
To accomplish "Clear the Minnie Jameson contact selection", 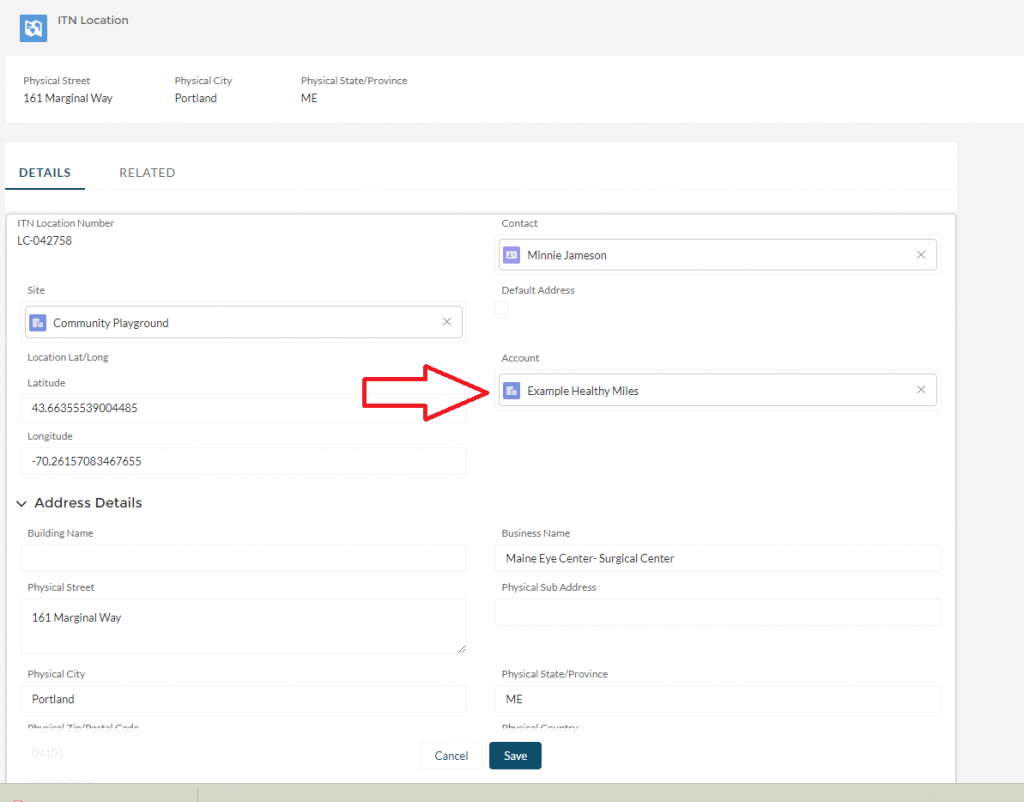I will 921,255.
